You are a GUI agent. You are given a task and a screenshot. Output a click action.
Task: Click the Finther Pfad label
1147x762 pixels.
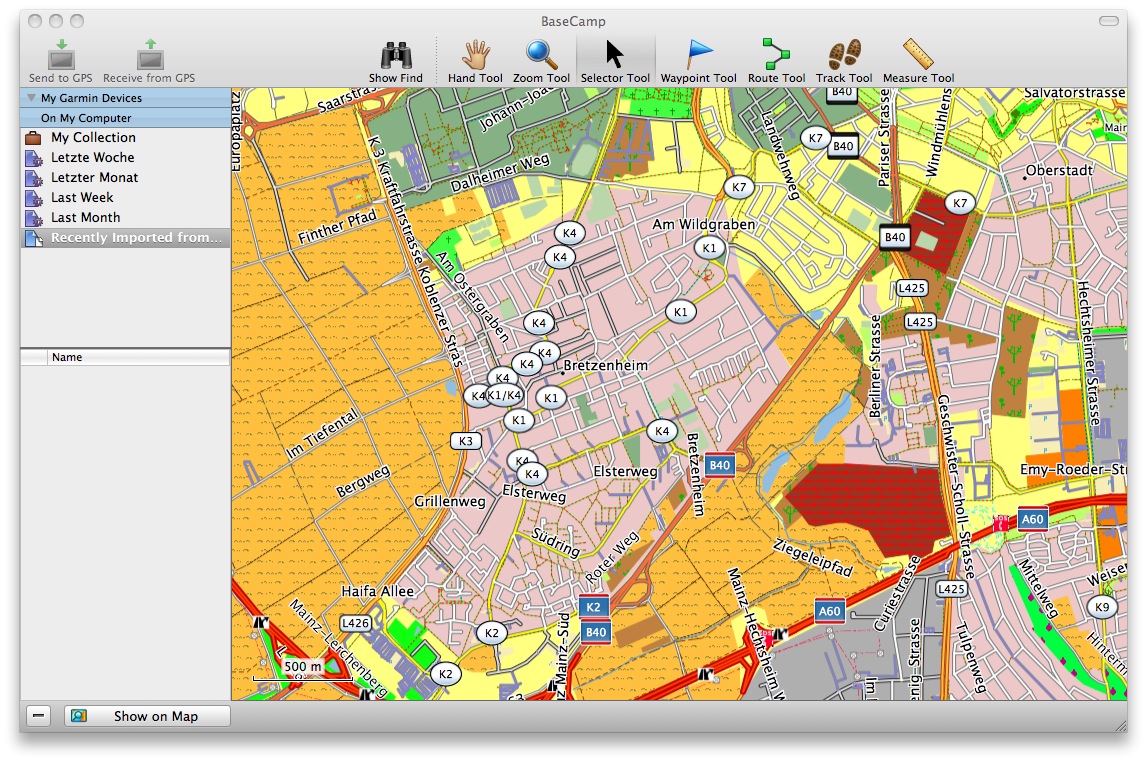[336, 227]
